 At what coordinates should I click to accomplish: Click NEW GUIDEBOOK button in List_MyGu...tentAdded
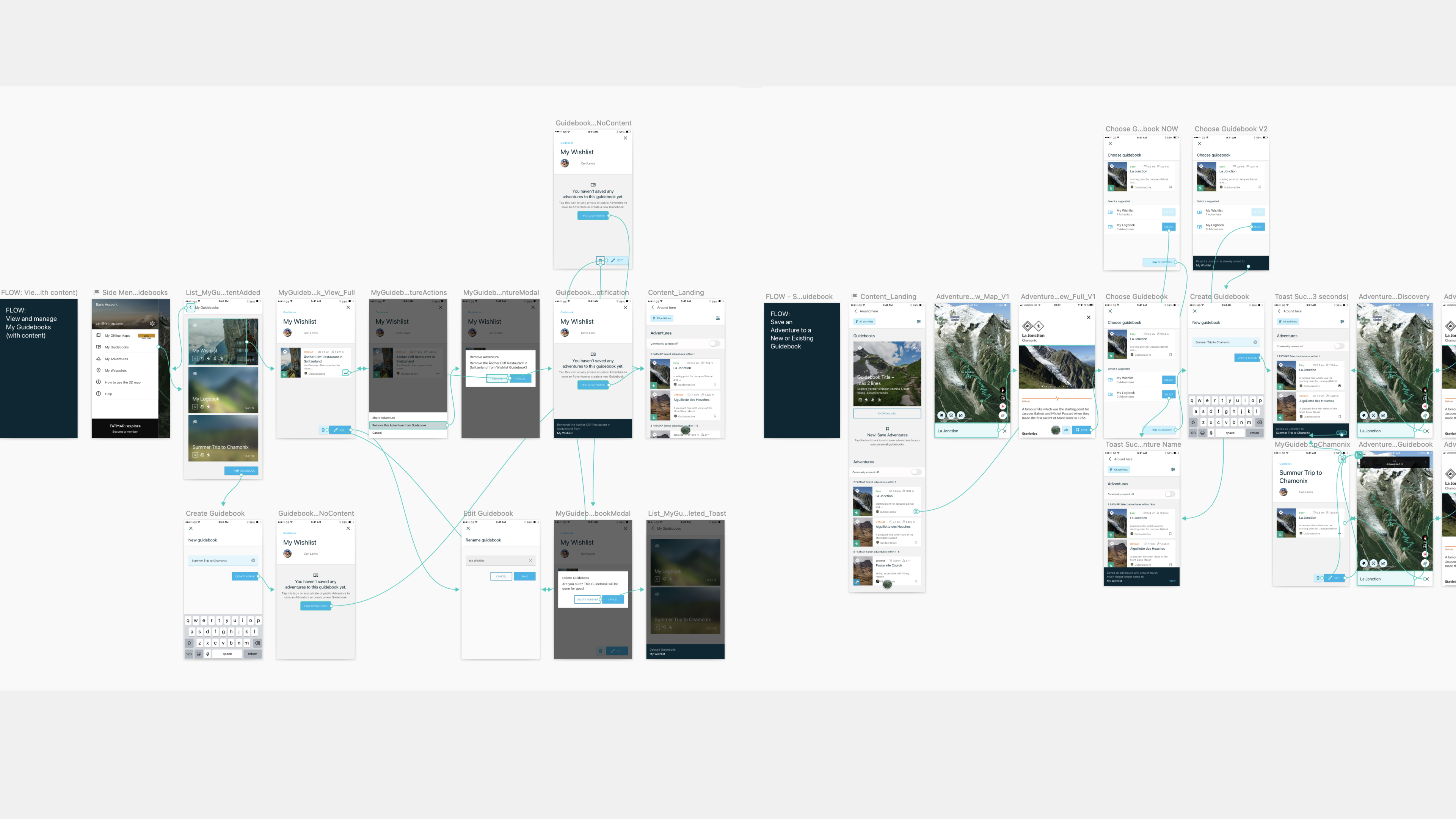pos(242,470)
